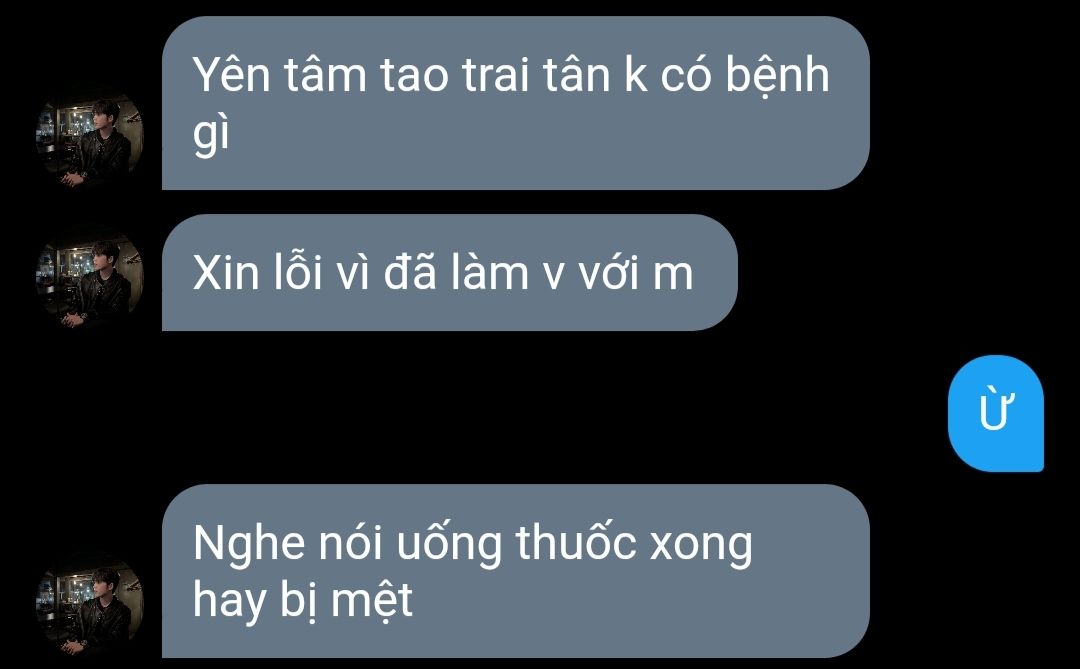Click the "Xin lỗi vì đã làm v với m" bubble
This screenshot has width=1080, height=669.
tap(449, 272)
